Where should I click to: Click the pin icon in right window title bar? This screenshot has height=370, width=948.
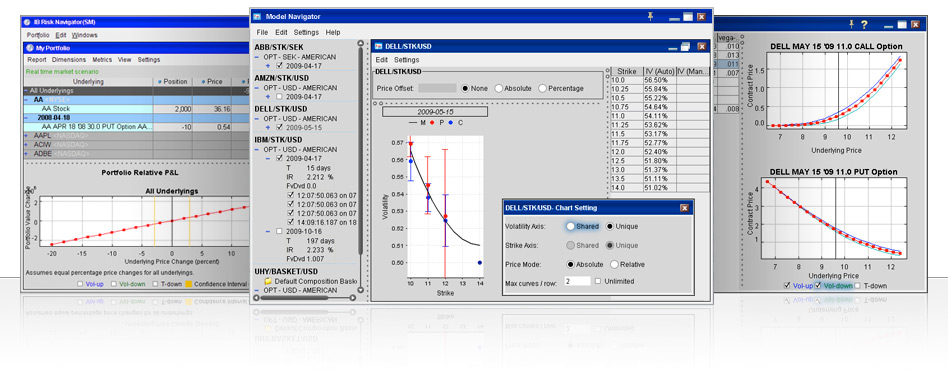[851, 24]
